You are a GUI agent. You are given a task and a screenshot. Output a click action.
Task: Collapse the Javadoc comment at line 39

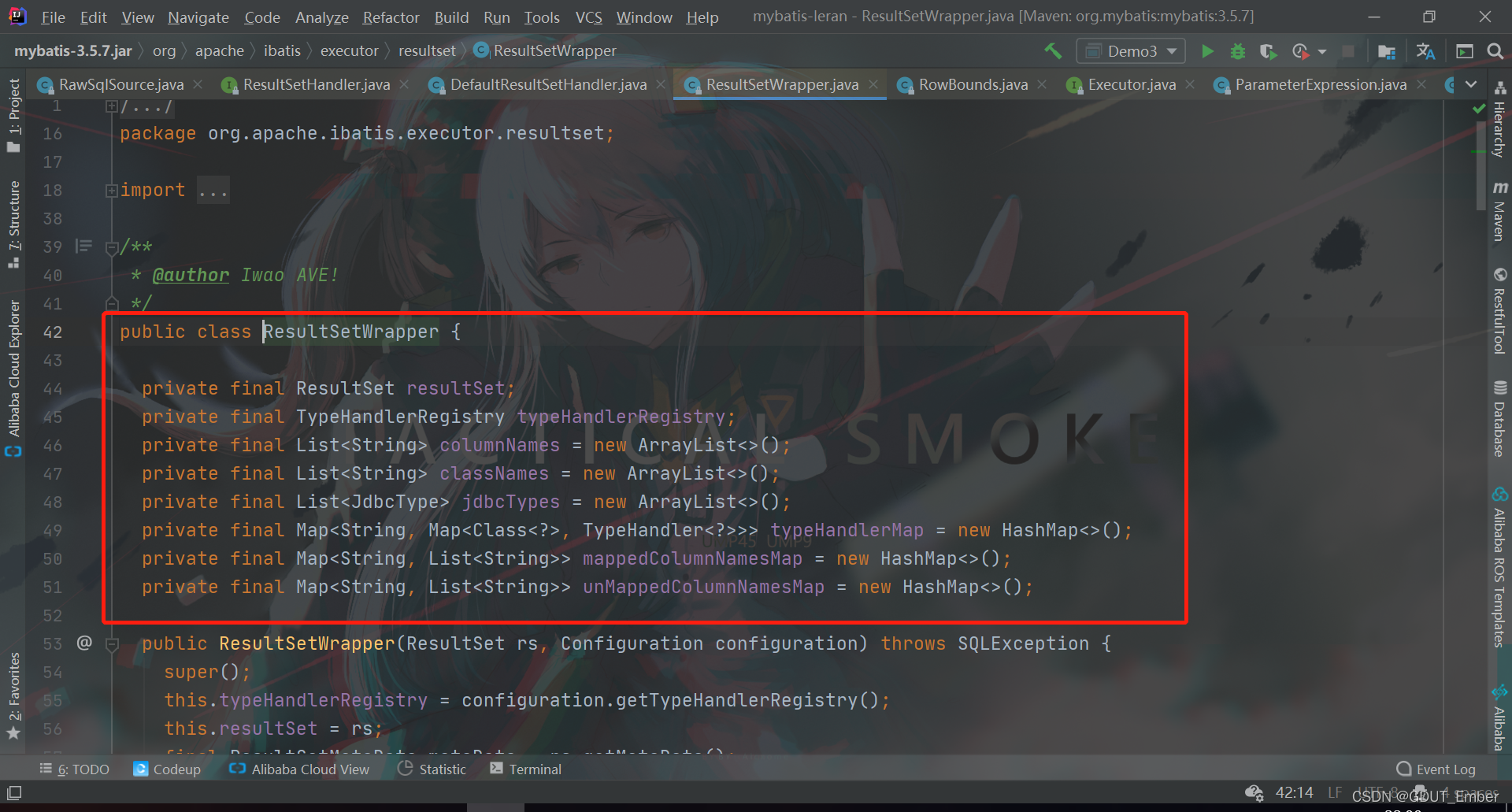pyautogui.click(x=112, y=248)
